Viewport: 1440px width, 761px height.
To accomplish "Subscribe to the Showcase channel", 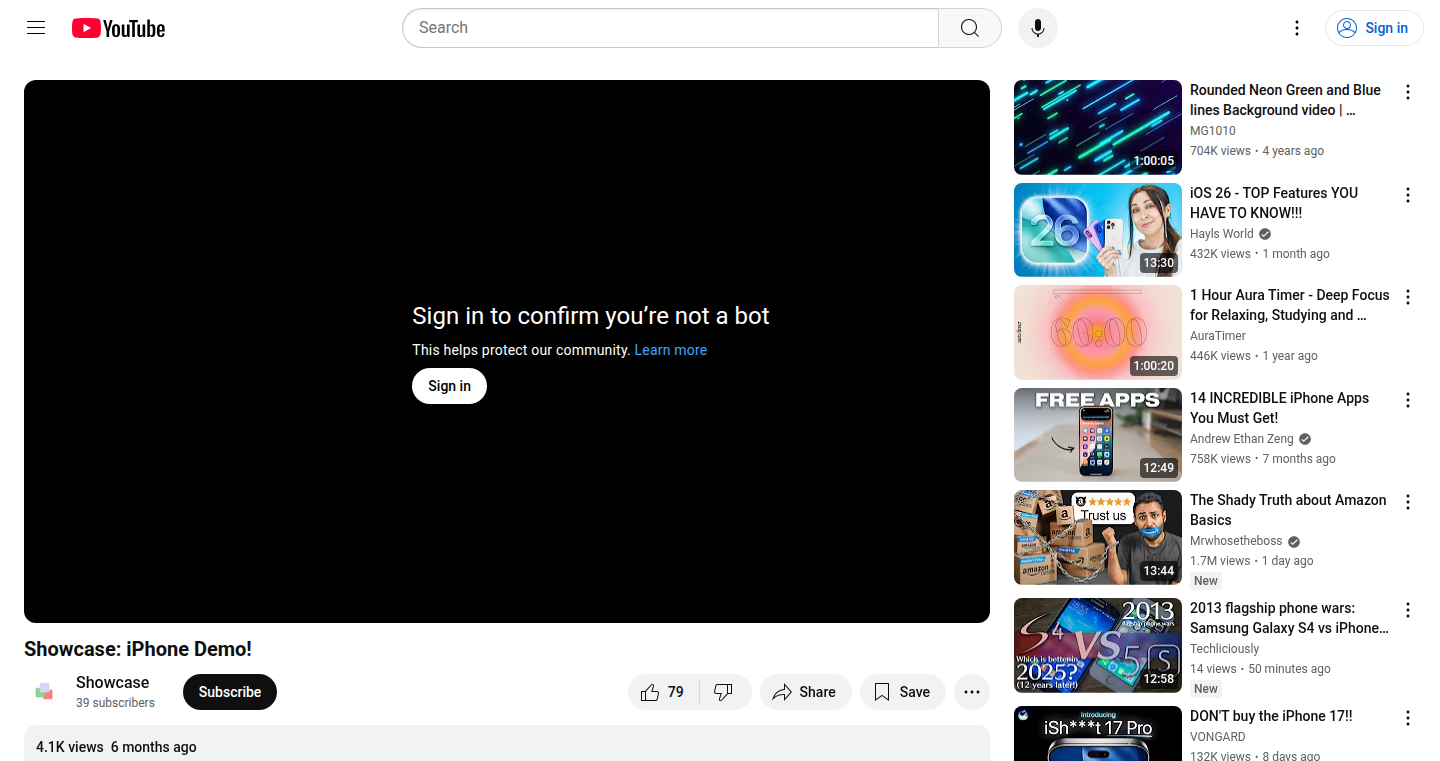I will [230, 692].
